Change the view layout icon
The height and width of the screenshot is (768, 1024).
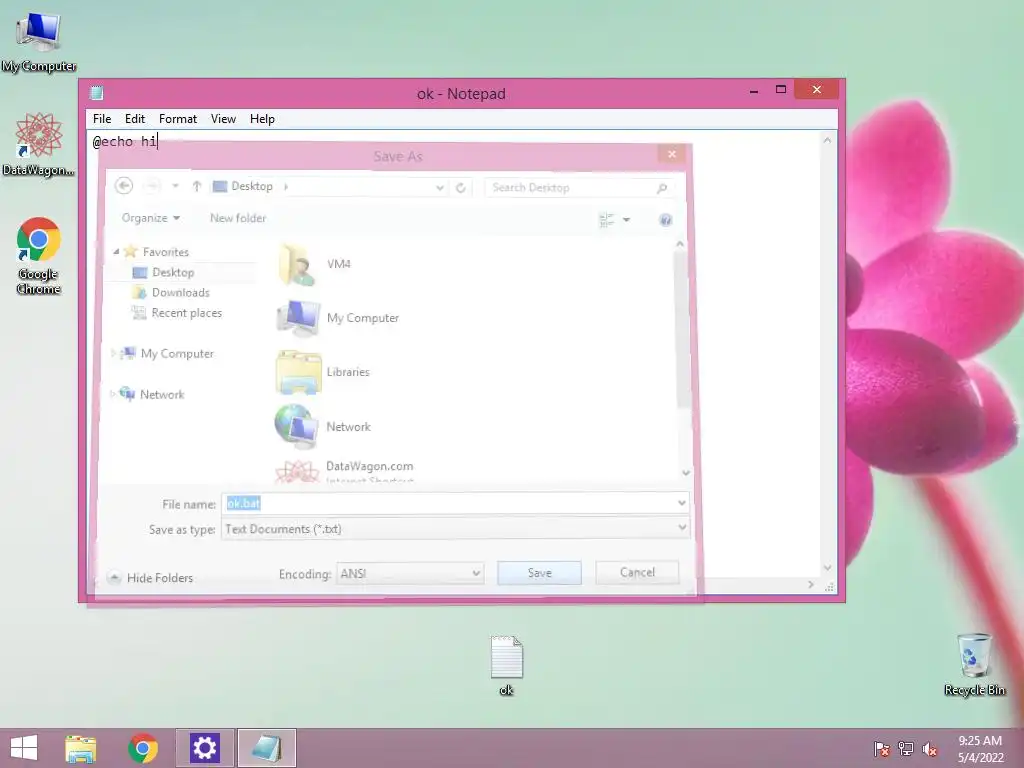click(x=607, y=220)
